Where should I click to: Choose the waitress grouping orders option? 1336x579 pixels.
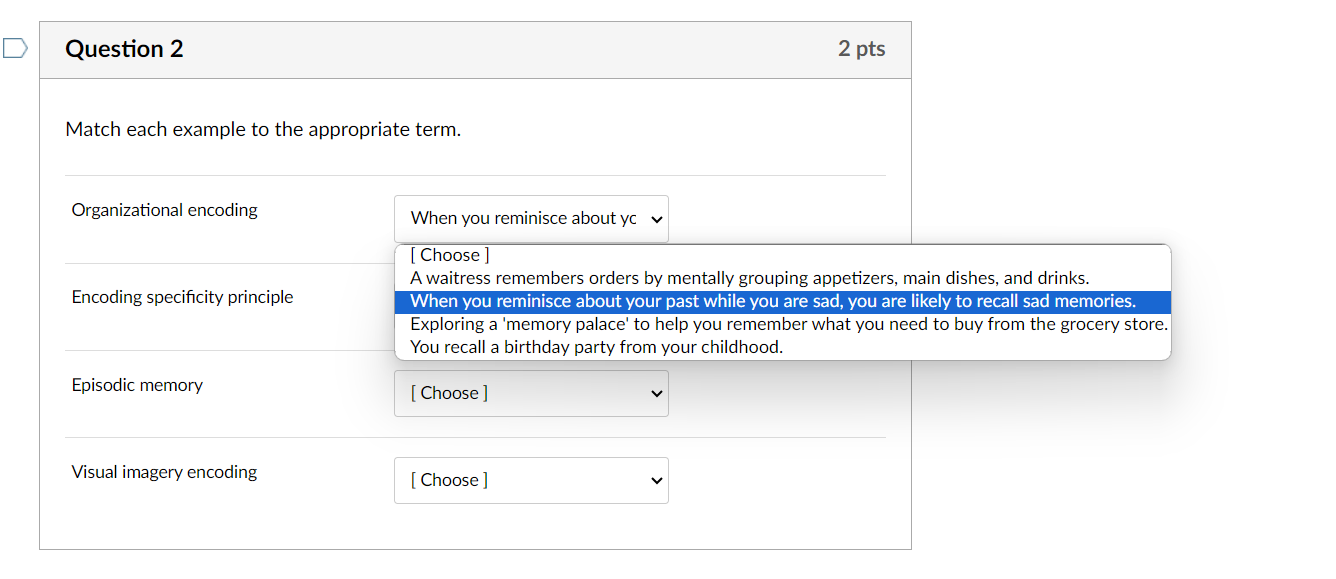pyautogui.click(x=749, y=278)
